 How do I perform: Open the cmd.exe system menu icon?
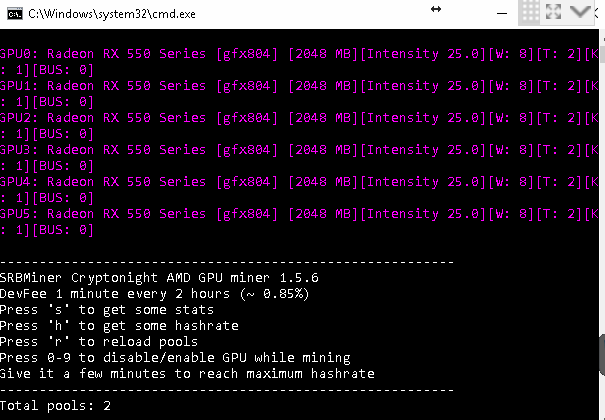pyautogui.click(x=15, y=14)
